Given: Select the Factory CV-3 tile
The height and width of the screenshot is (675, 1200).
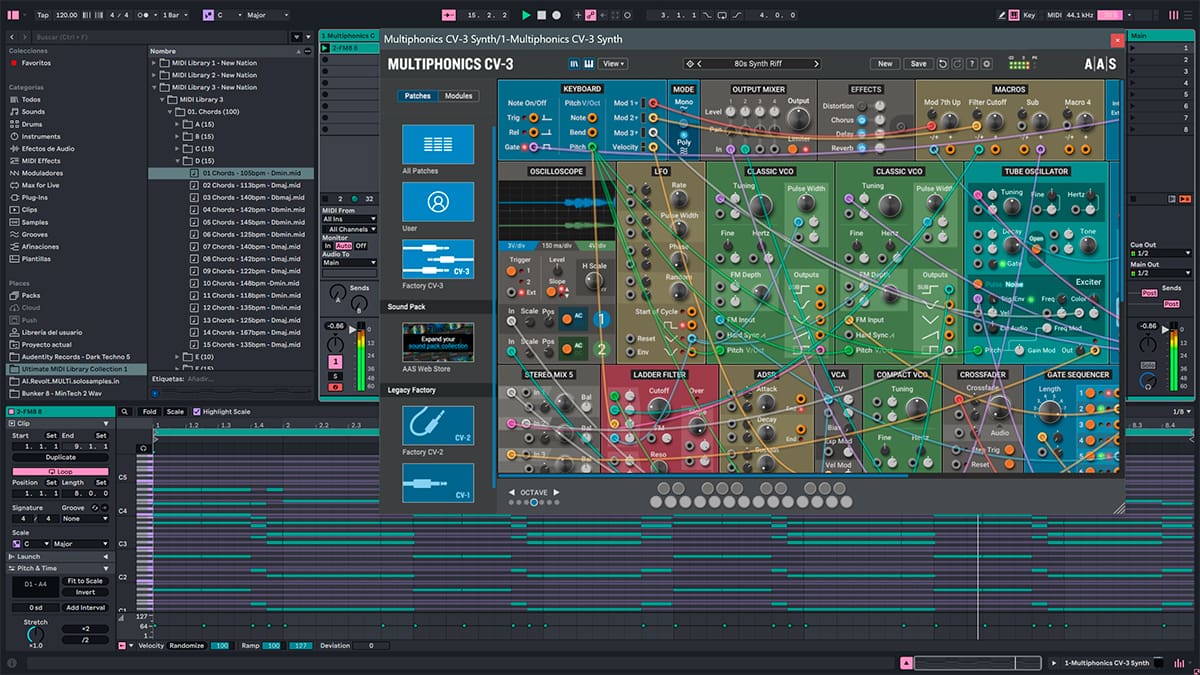Looking at the screenshot, I should [438, 258].
